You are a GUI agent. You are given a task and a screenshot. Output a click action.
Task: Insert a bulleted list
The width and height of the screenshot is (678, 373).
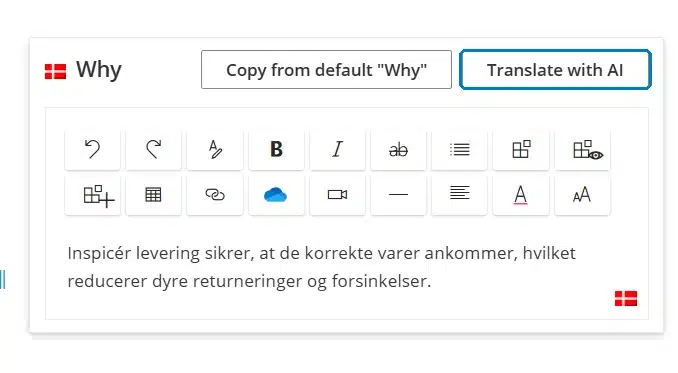point(459,150)
